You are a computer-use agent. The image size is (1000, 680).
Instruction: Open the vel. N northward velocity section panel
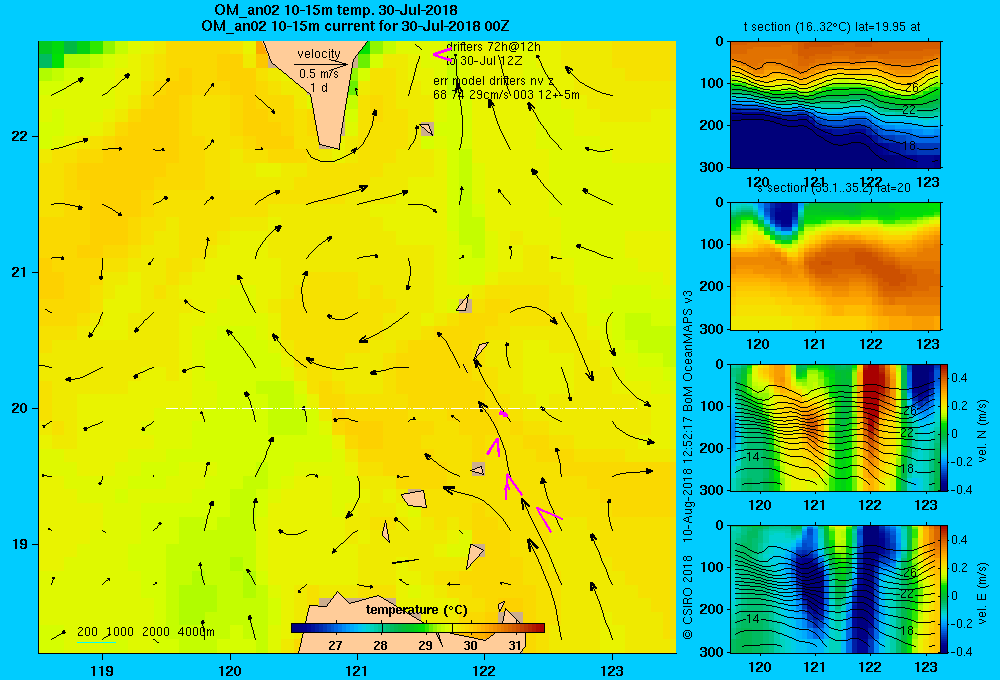click(x=835, y=427)
